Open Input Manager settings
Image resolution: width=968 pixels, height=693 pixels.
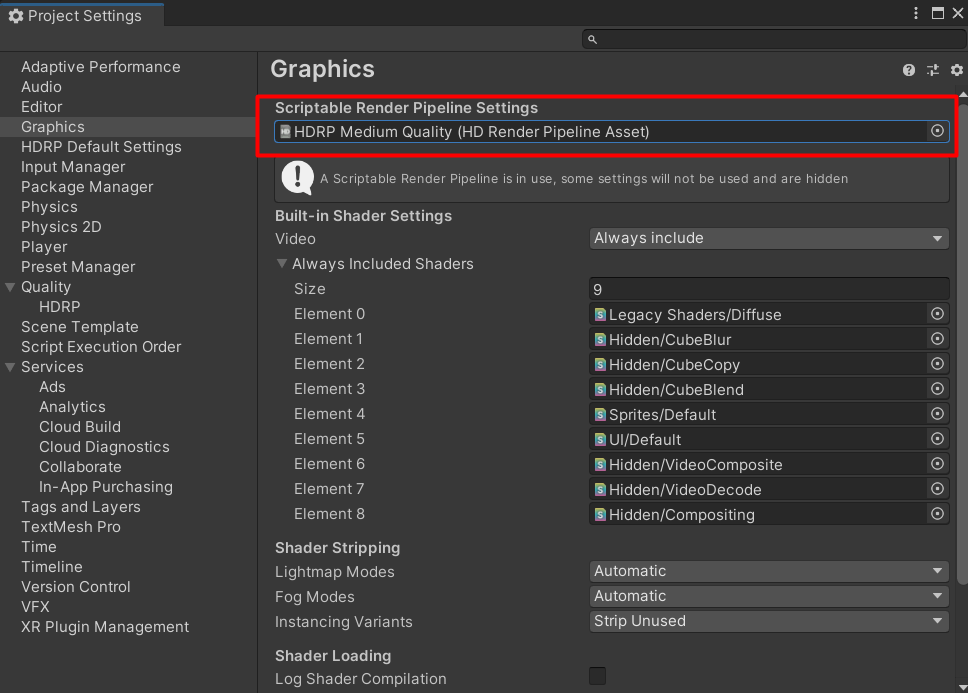coord(73,167)
